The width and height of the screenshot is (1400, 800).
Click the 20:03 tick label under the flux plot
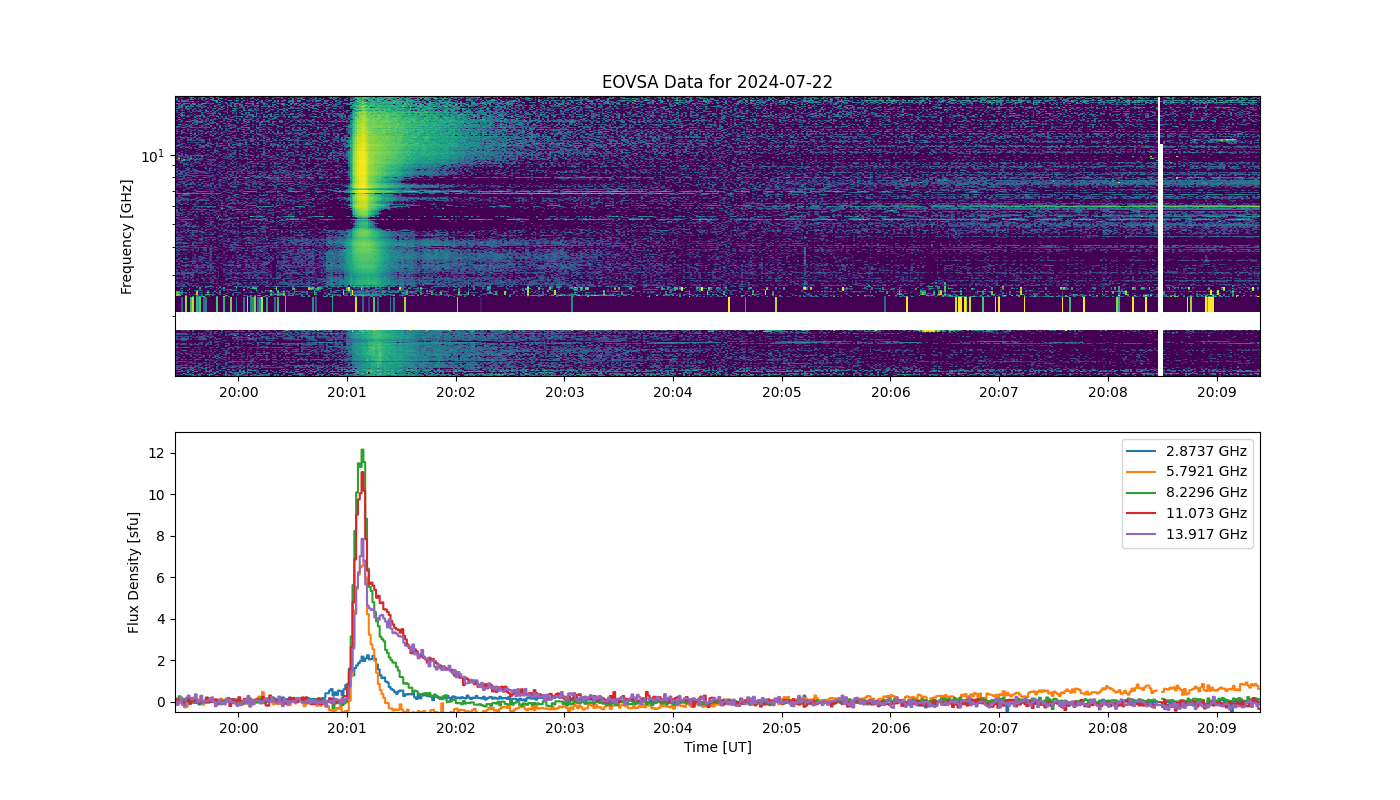click(x=564, y=729)
